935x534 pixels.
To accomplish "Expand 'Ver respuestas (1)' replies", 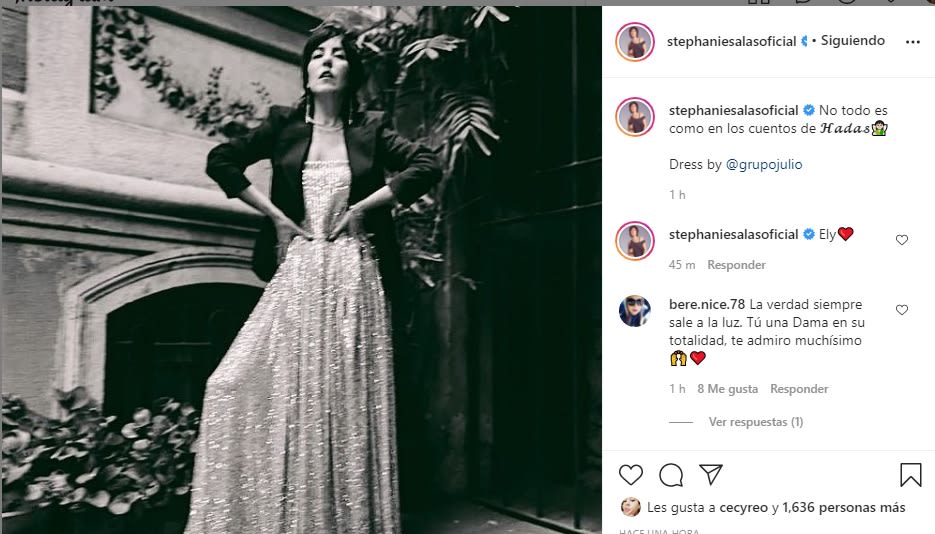I will (755, 422).
